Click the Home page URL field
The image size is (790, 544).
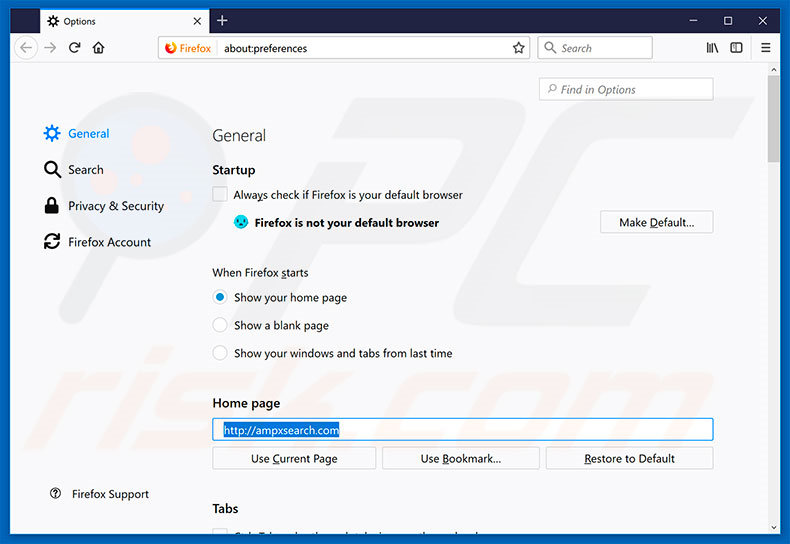point(463,430)
